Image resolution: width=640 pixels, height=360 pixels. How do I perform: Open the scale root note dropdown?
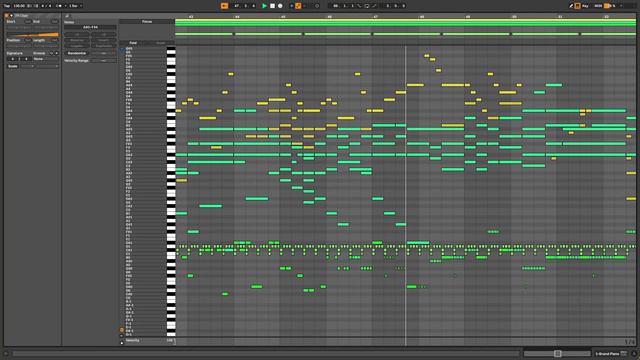pos(27,66)
